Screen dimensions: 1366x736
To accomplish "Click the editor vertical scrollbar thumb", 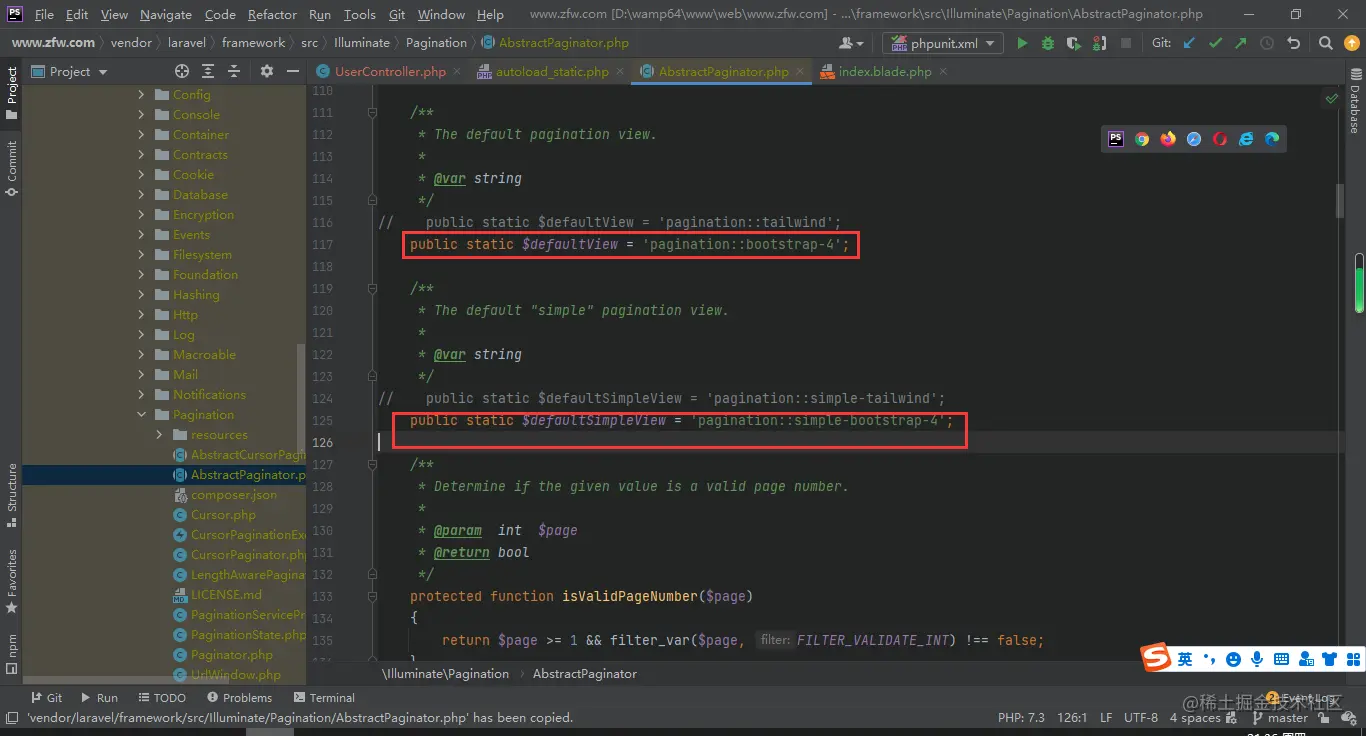I will pos(1340,200).
